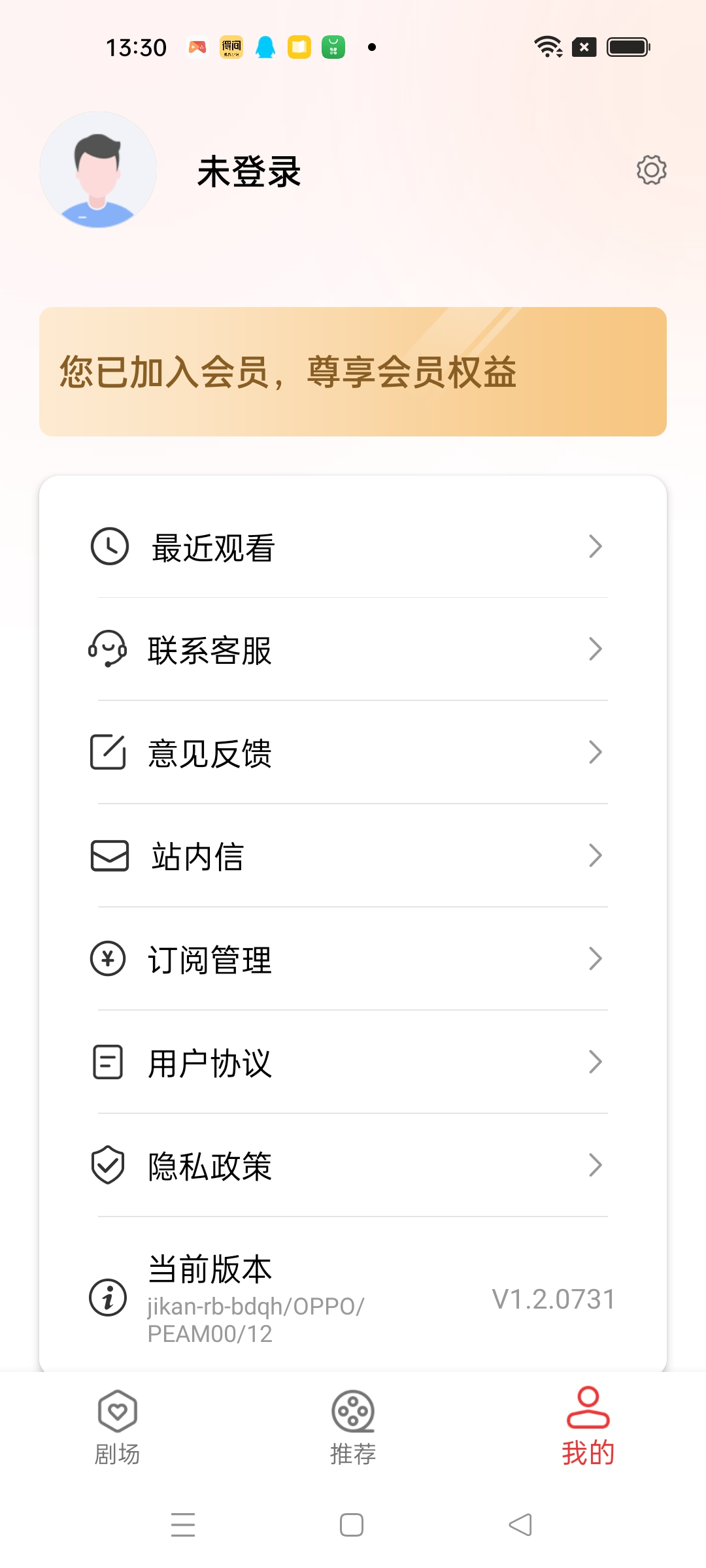706x1568 pixels.
Task: Tap the yen subscription management icon
Action: pos(108,958)
